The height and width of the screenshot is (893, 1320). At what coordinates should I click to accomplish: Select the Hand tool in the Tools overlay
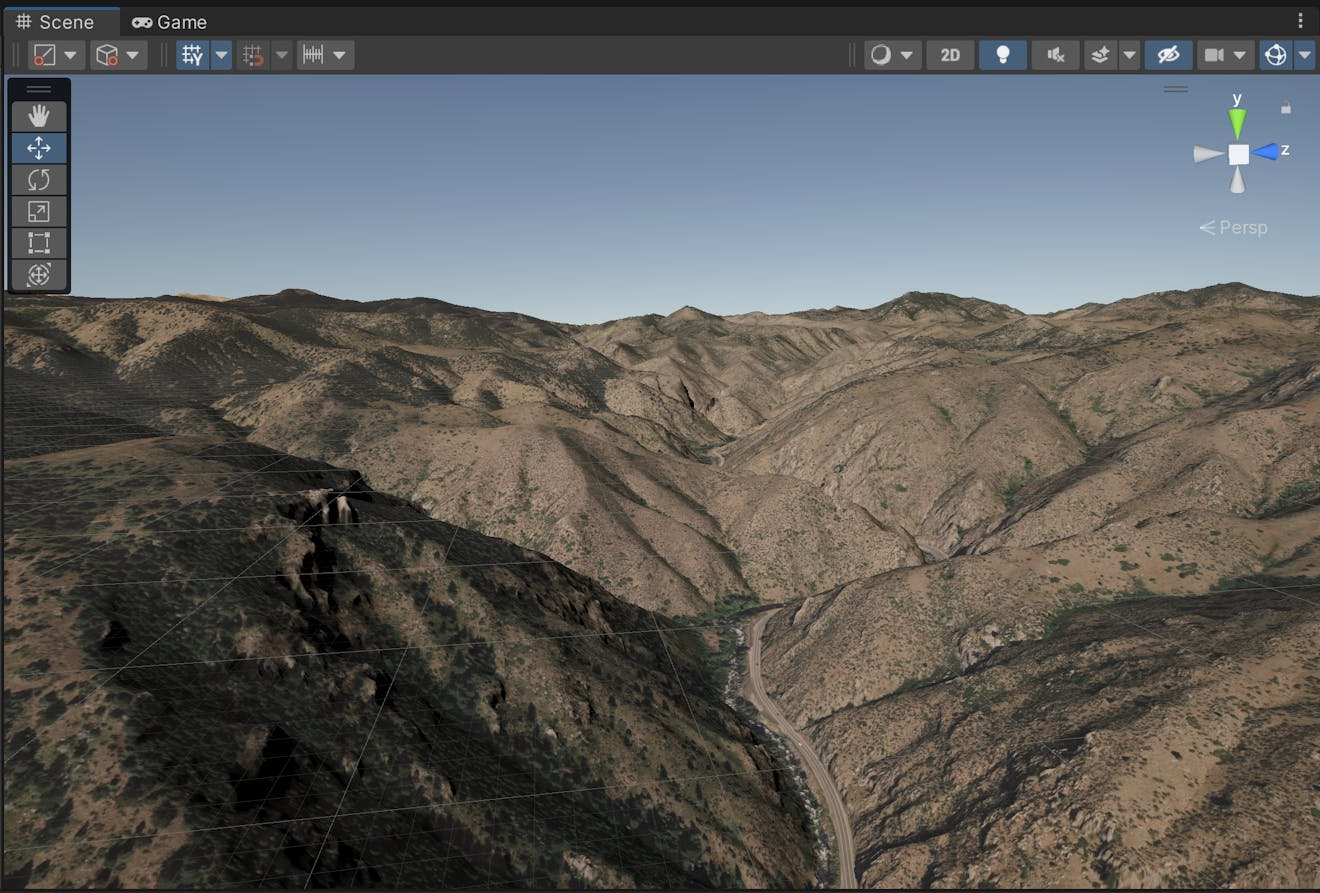pyautogui.click(x=39, y=115)
